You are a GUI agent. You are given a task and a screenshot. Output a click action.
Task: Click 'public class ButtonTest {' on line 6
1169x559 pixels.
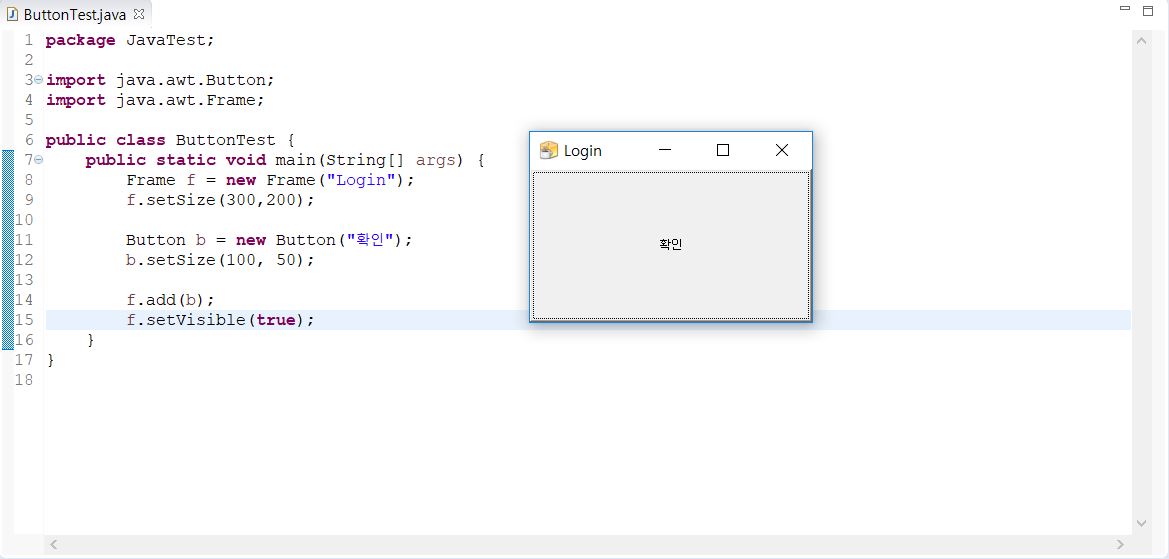(x=170, y=140)
